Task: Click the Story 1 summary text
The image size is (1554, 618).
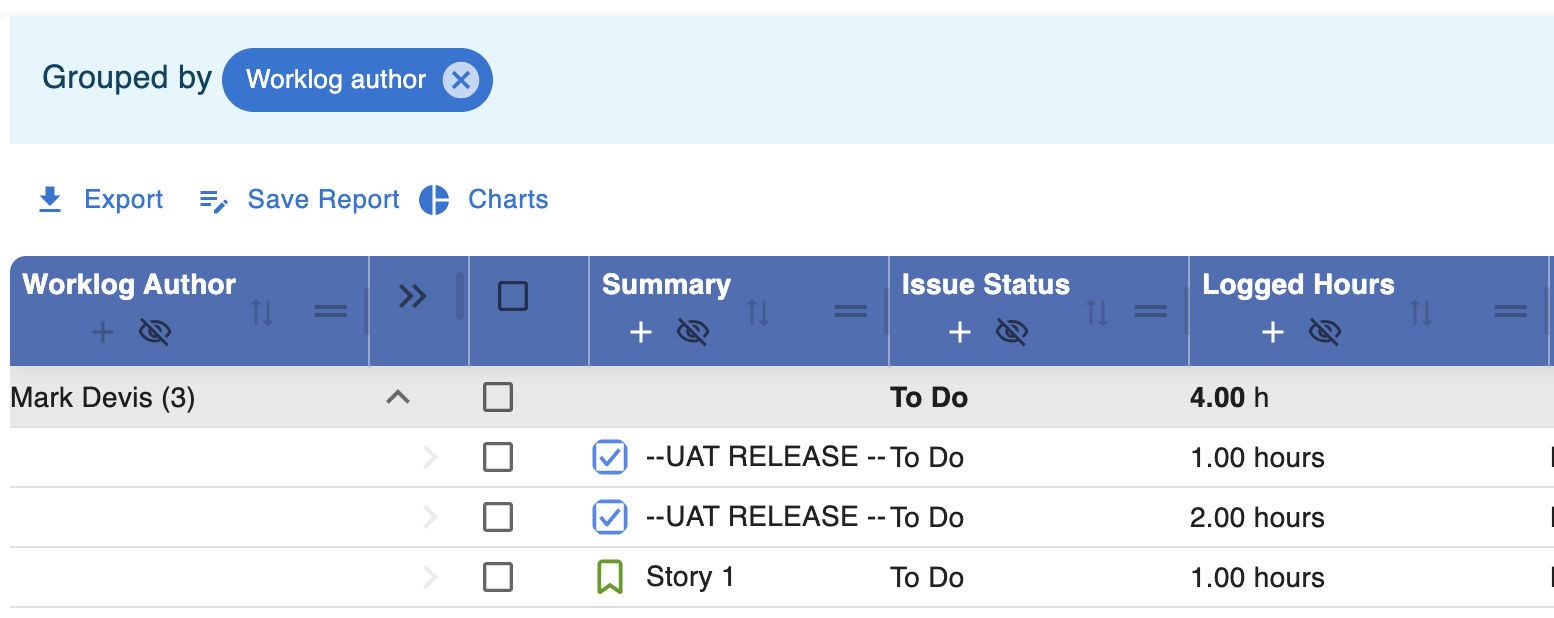Action: (x=690, y=577)
